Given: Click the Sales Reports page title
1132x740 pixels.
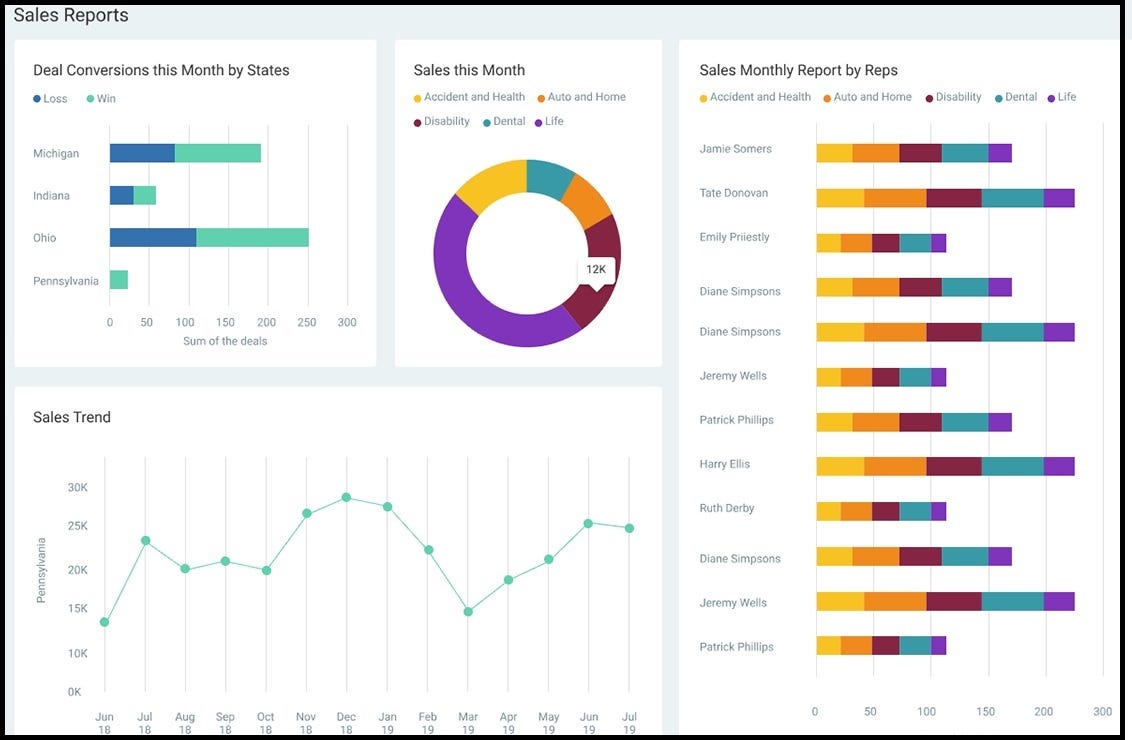Looking at the screenshot, I should click(x=71, y=15).
